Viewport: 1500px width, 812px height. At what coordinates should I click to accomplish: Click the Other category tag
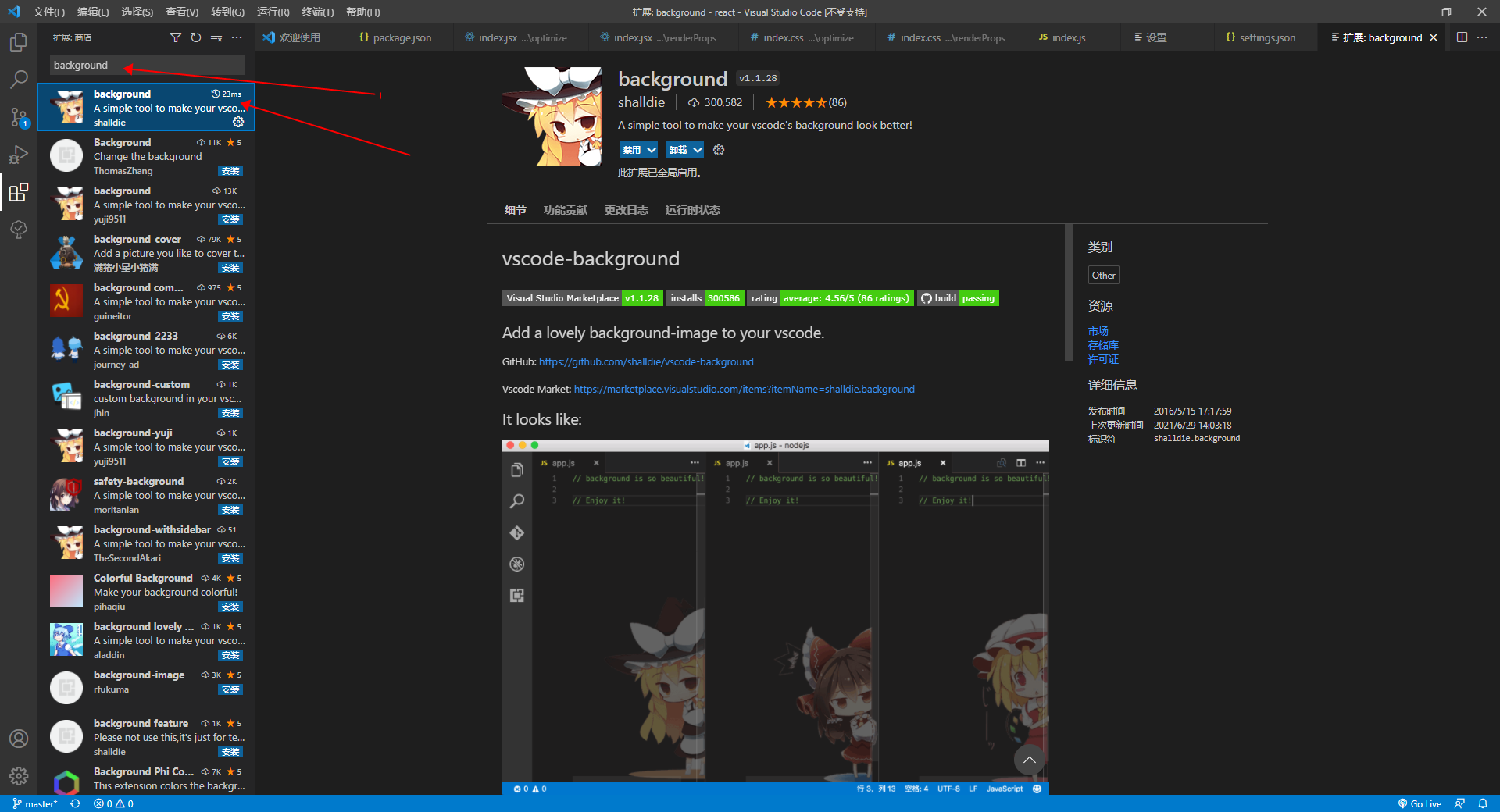point(1104,275)
